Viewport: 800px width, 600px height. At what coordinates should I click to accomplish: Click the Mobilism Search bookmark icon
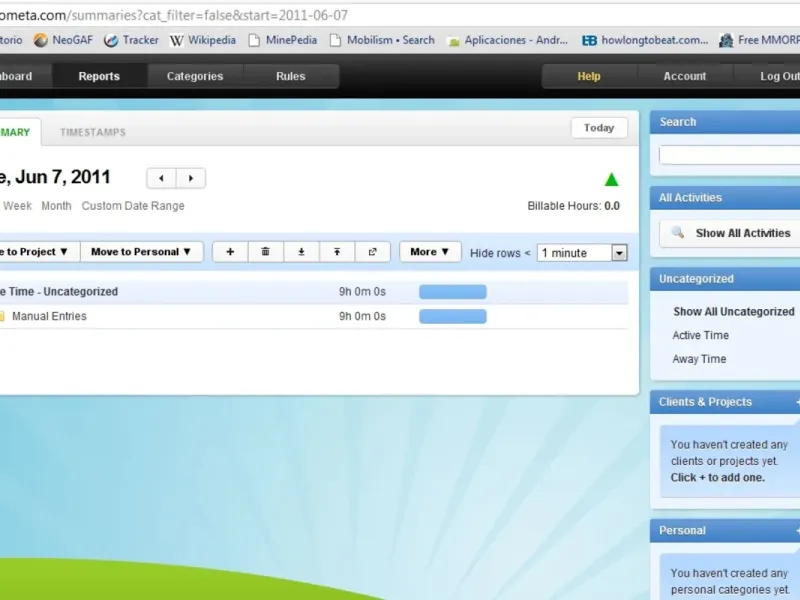[335, 40]
